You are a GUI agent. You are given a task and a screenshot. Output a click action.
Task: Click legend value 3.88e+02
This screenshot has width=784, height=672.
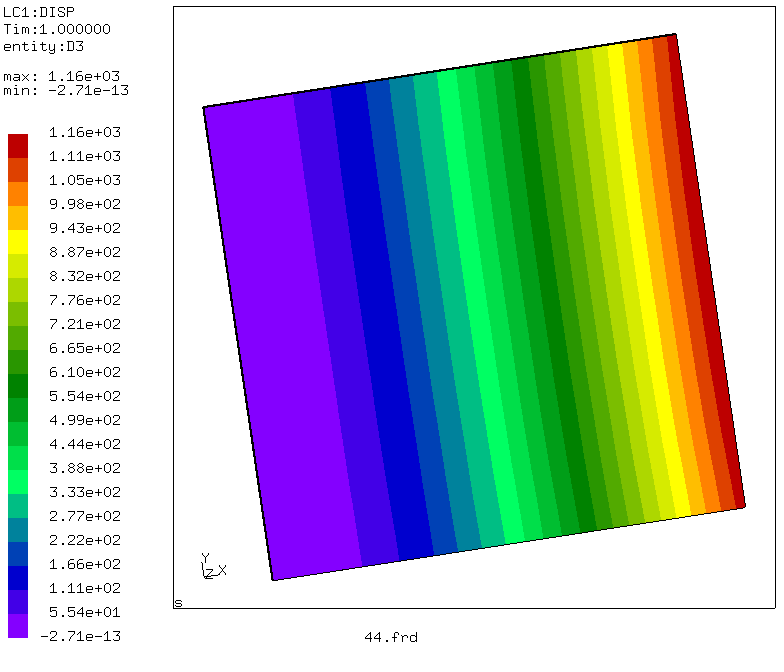[x=85, y=468]
